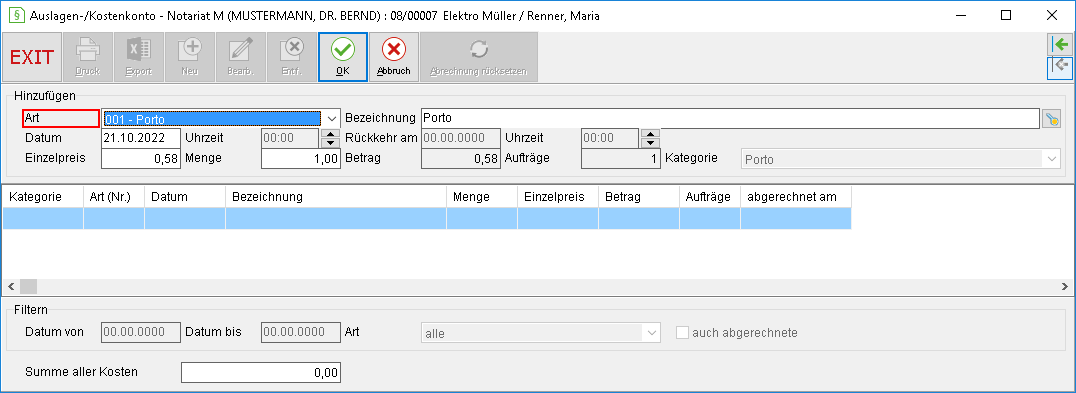Cancel with the red Abbruch icon
Image resolution: width=1076 pixels, height=393 pixels.
[393, 58]
